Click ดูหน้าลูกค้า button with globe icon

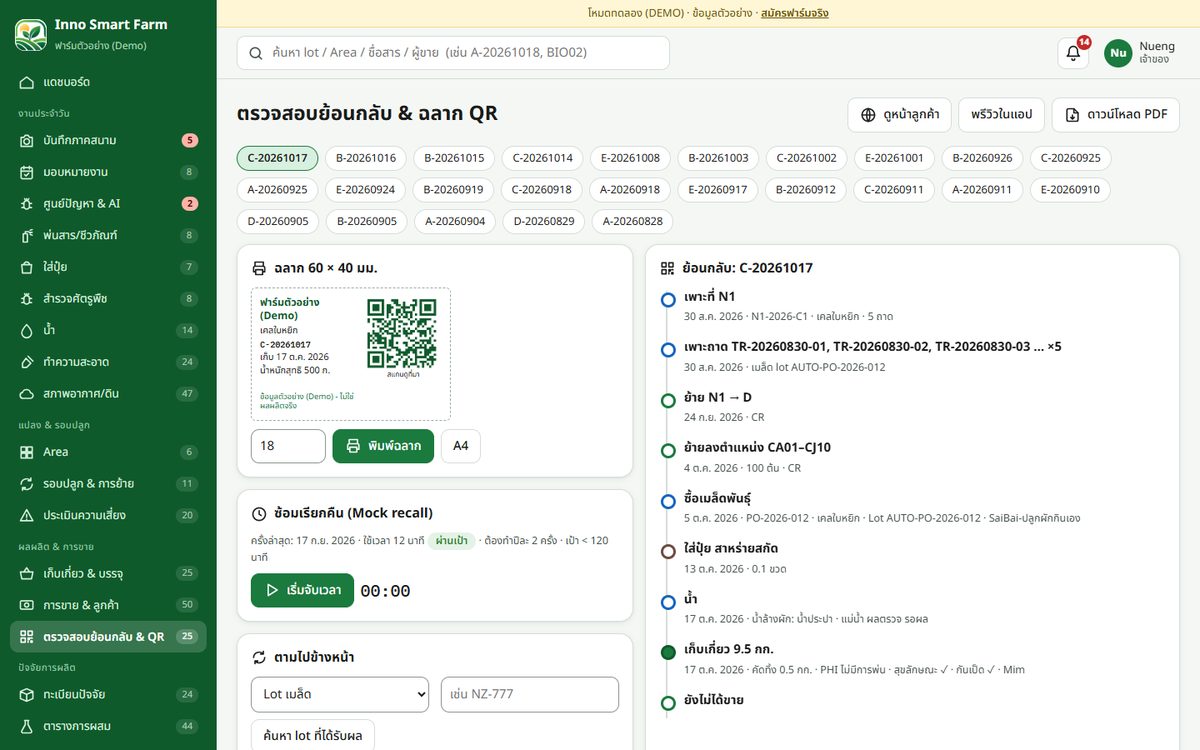(899, 115)
